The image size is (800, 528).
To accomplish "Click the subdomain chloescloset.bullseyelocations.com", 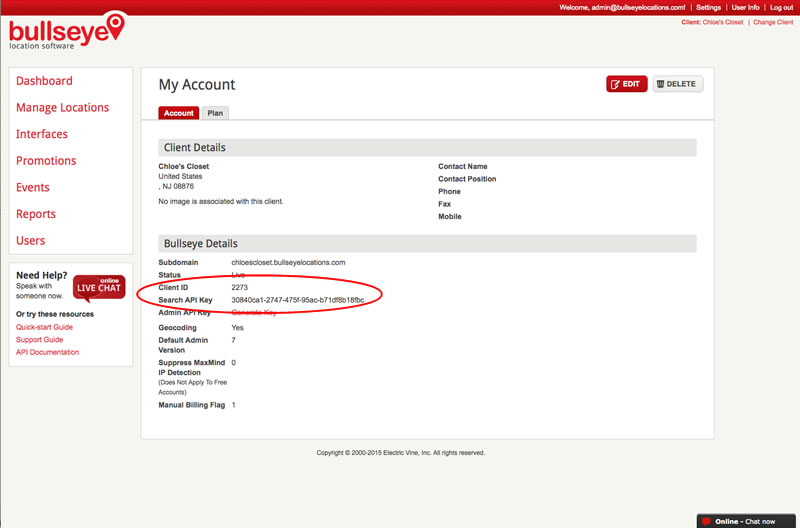I will point(288,262).
